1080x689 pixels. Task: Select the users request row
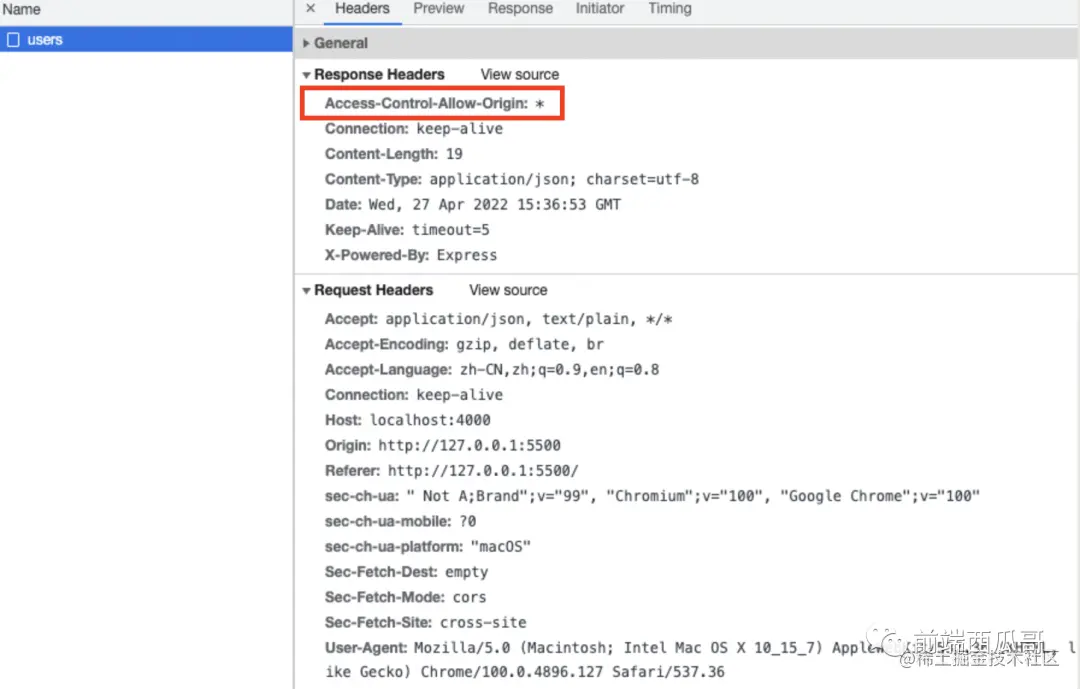[x=146, y=39]
